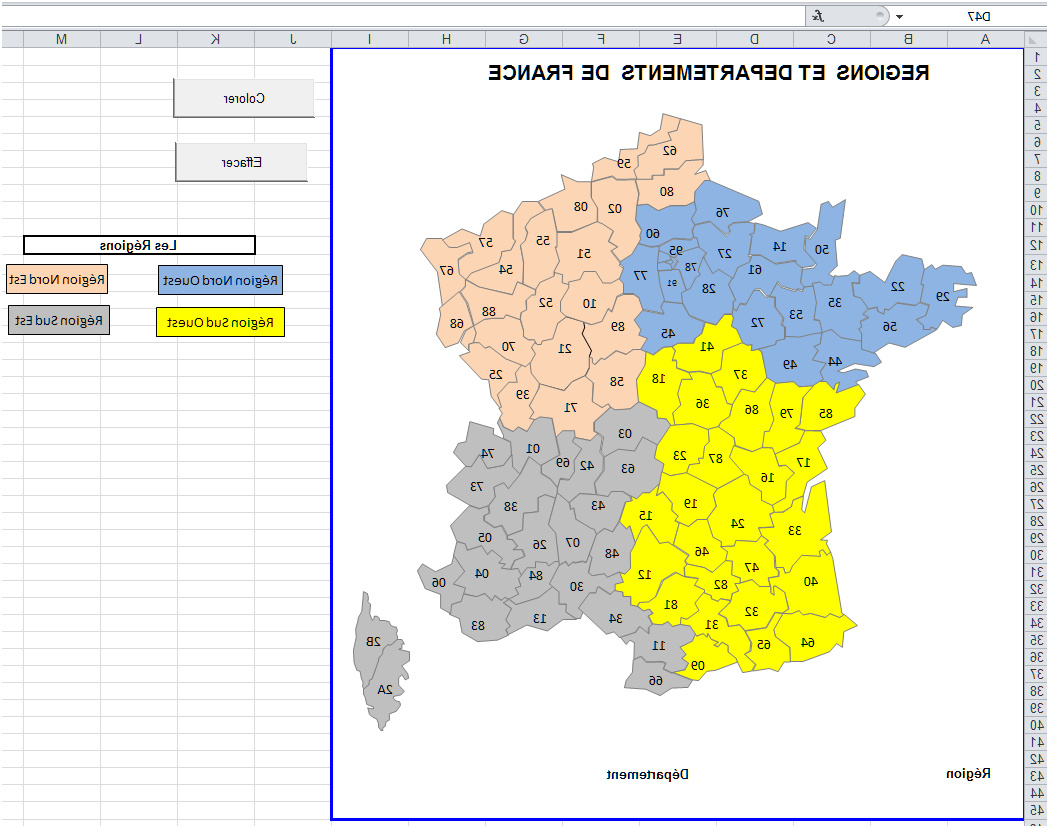This screenshot has height=828, width=1049.
Task: Click department 14 on the map
Action: pyautogui.click(x=779, y=246)
